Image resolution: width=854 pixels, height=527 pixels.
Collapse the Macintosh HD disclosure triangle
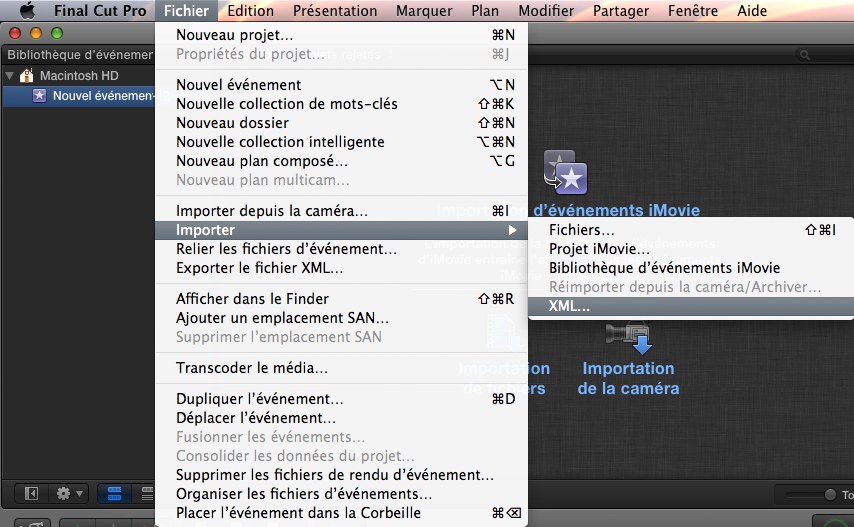(9, 76)
